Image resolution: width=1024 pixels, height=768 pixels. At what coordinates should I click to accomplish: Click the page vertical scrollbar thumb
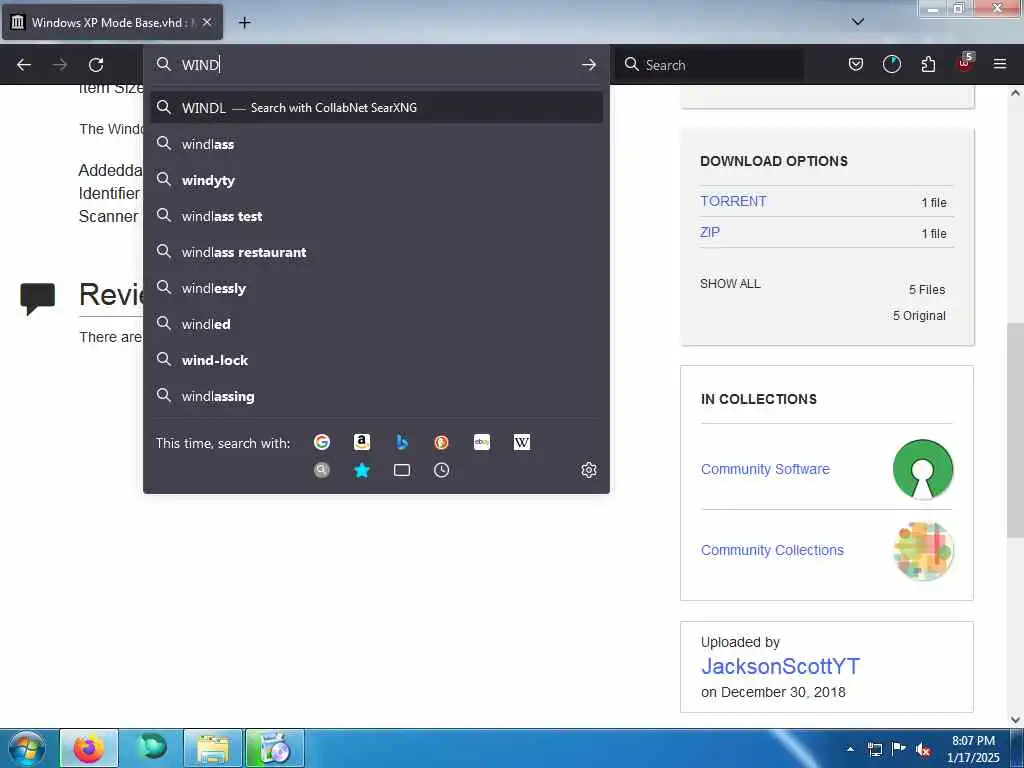click(1015, 430)
